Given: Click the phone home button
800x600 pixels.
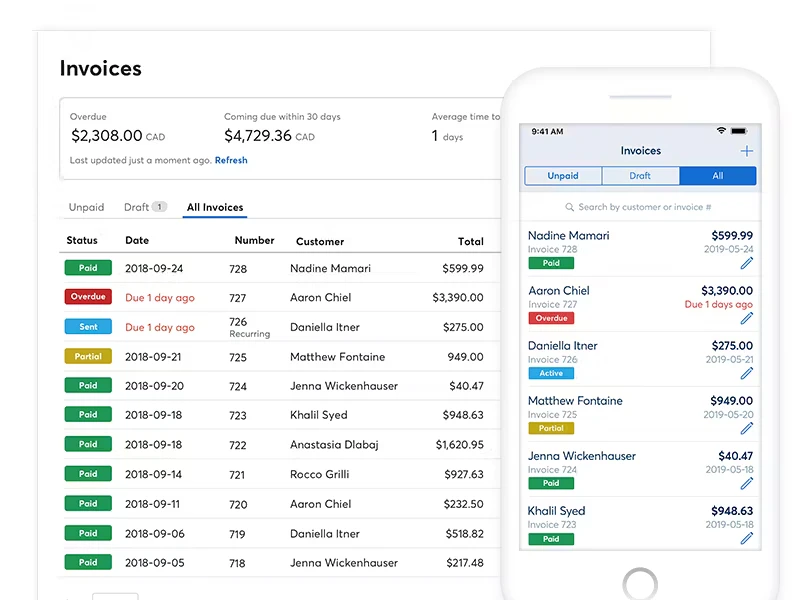Looking at the screenshot, I should coord(640,584).
